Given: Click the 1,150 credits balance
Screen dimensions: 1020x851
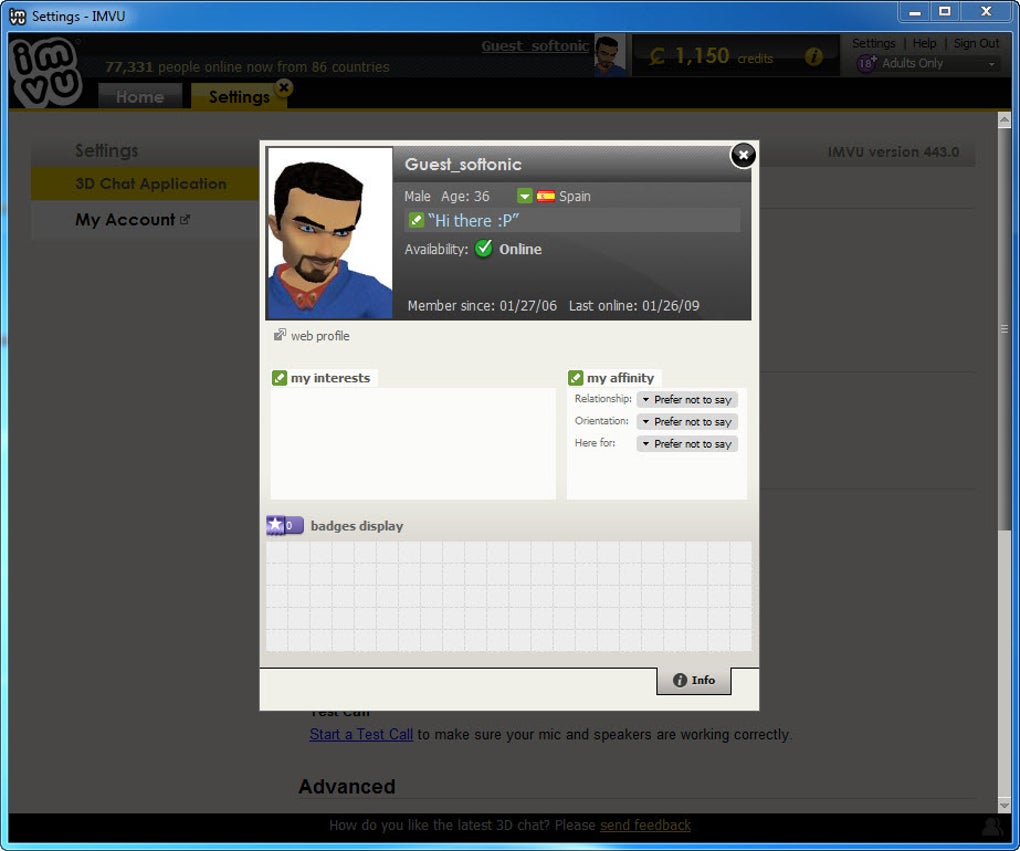Looking at the screenshot, I should tap(711, 56).
